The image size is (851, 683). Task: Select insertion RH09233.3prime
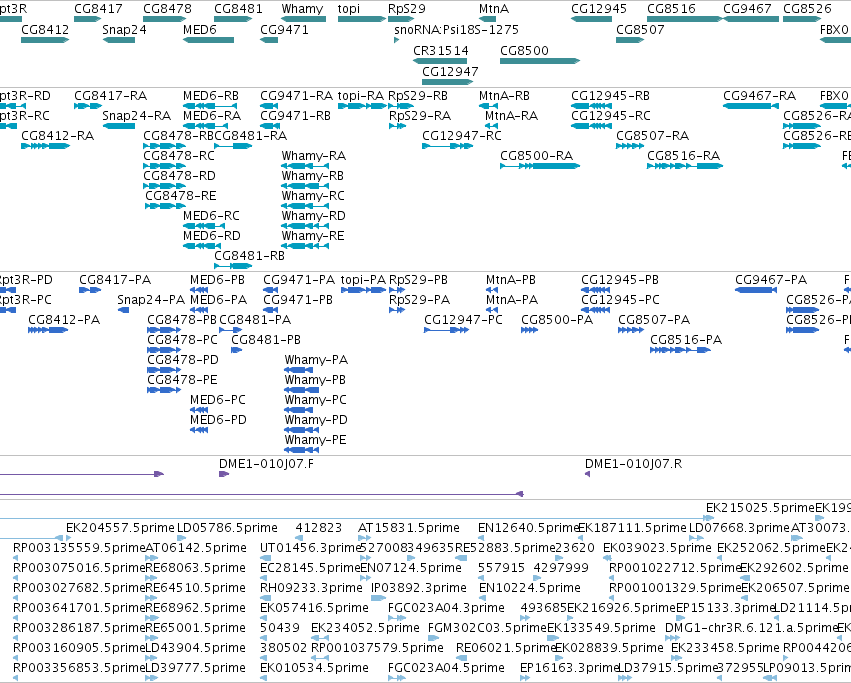(x=311, y=588)
